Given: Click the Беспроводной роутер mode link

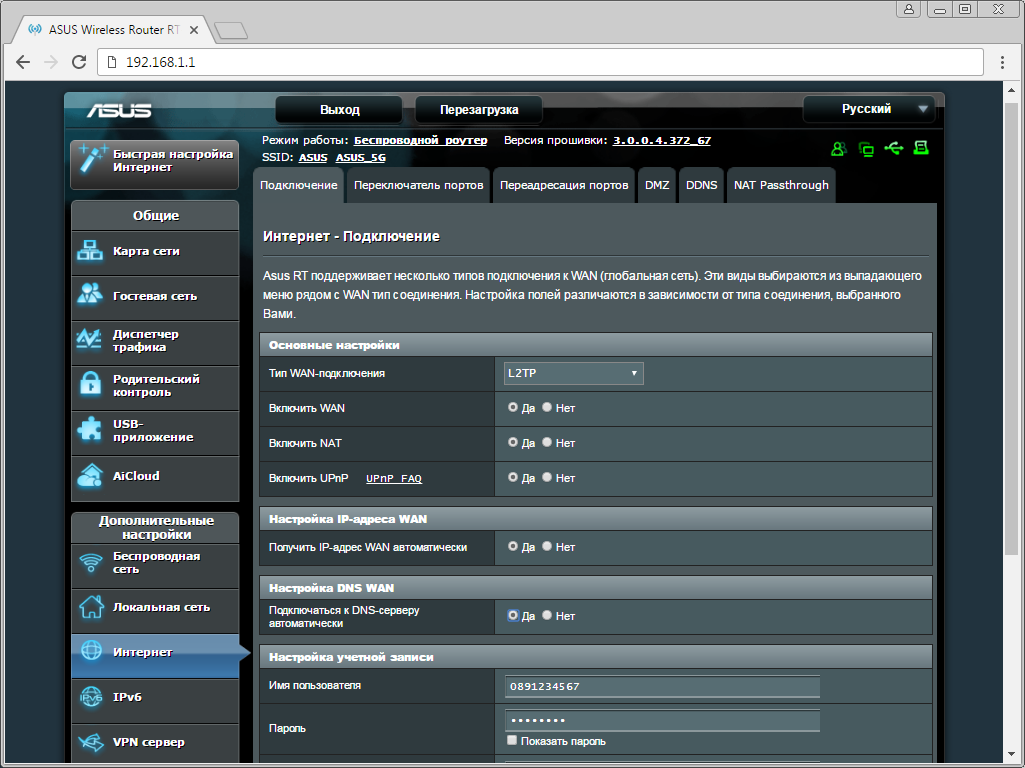Looking at the screenshot, I should click(x=420, y=140).
